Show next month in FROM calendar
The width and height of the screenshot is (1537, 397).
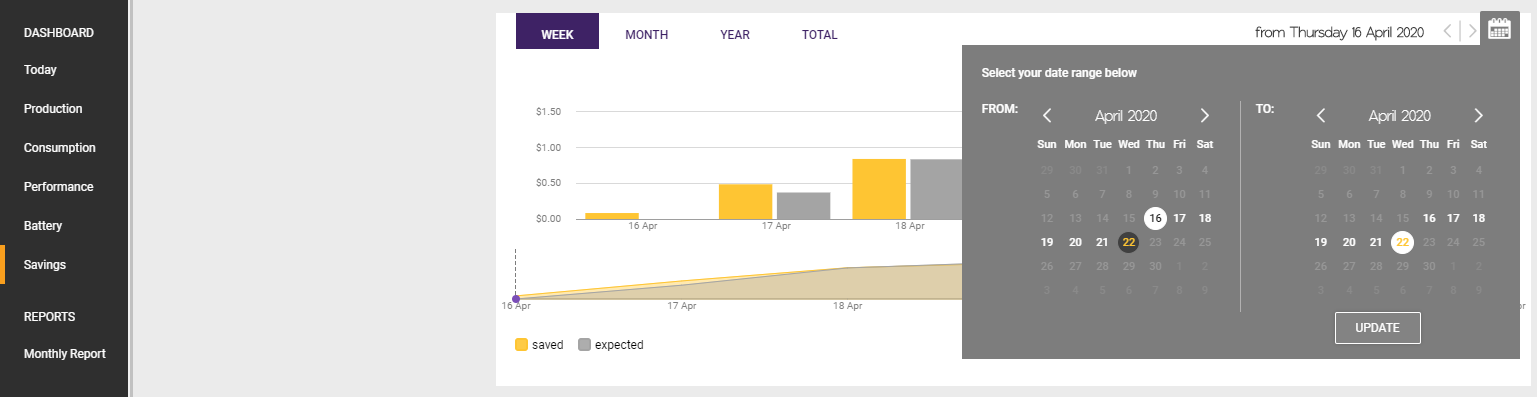pyautogui.click(x=1205, y=116)
